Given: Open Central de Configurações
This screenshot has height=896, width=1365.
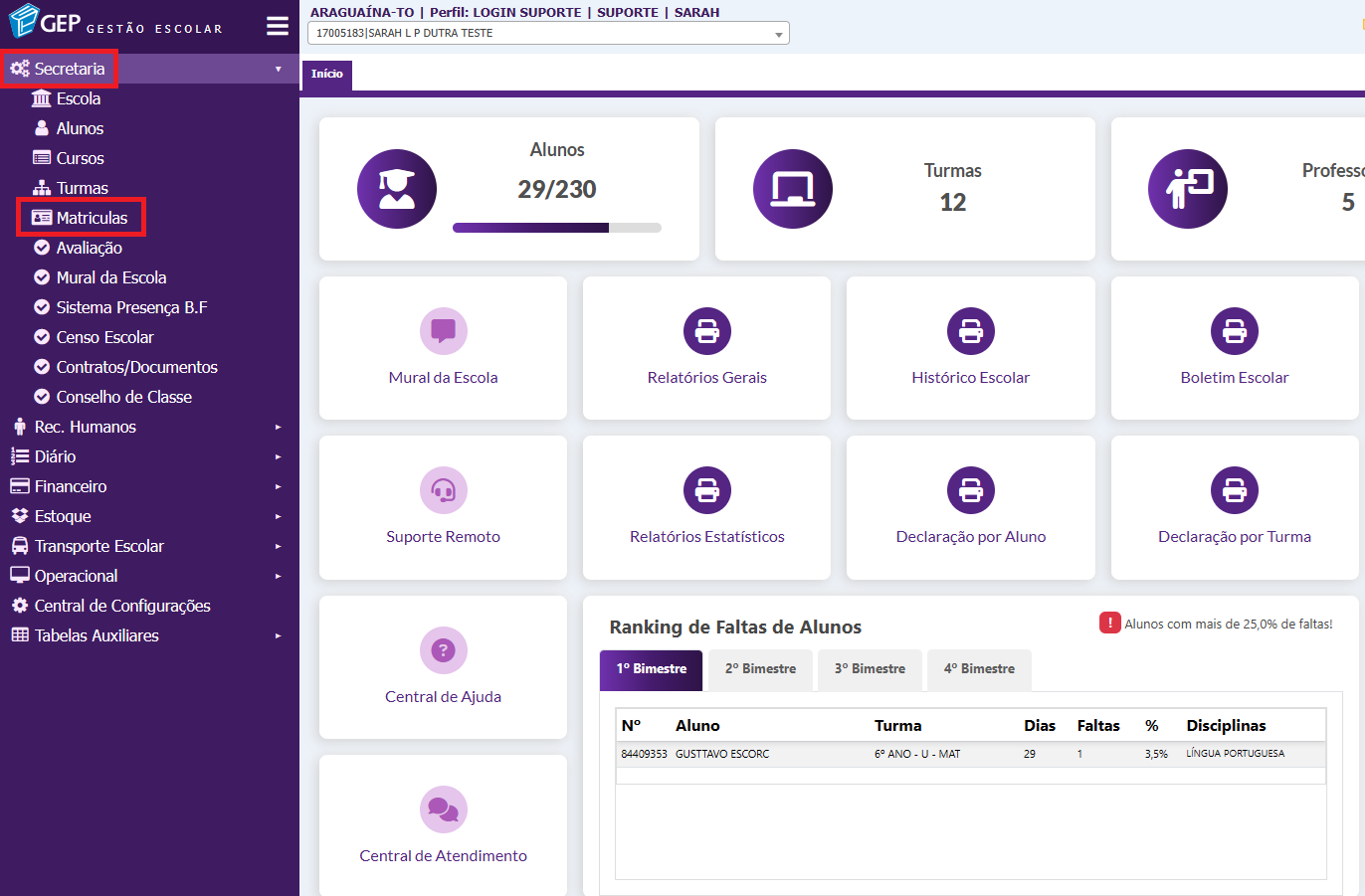Looking at the screenshot, I should pos(122,606).
